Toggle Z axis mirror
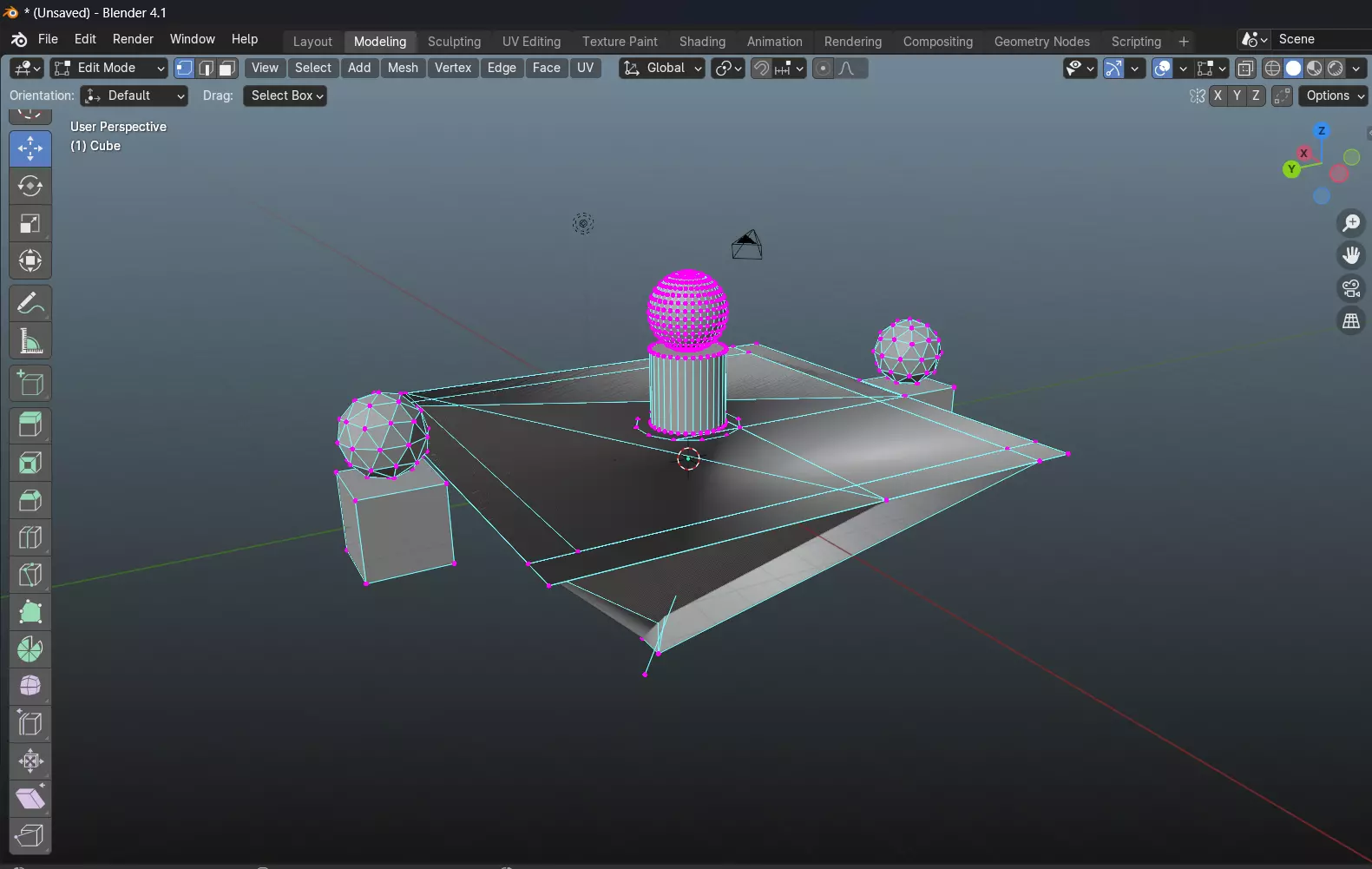The width and height of the screenshot is (1372, 869). point(1256,95)
